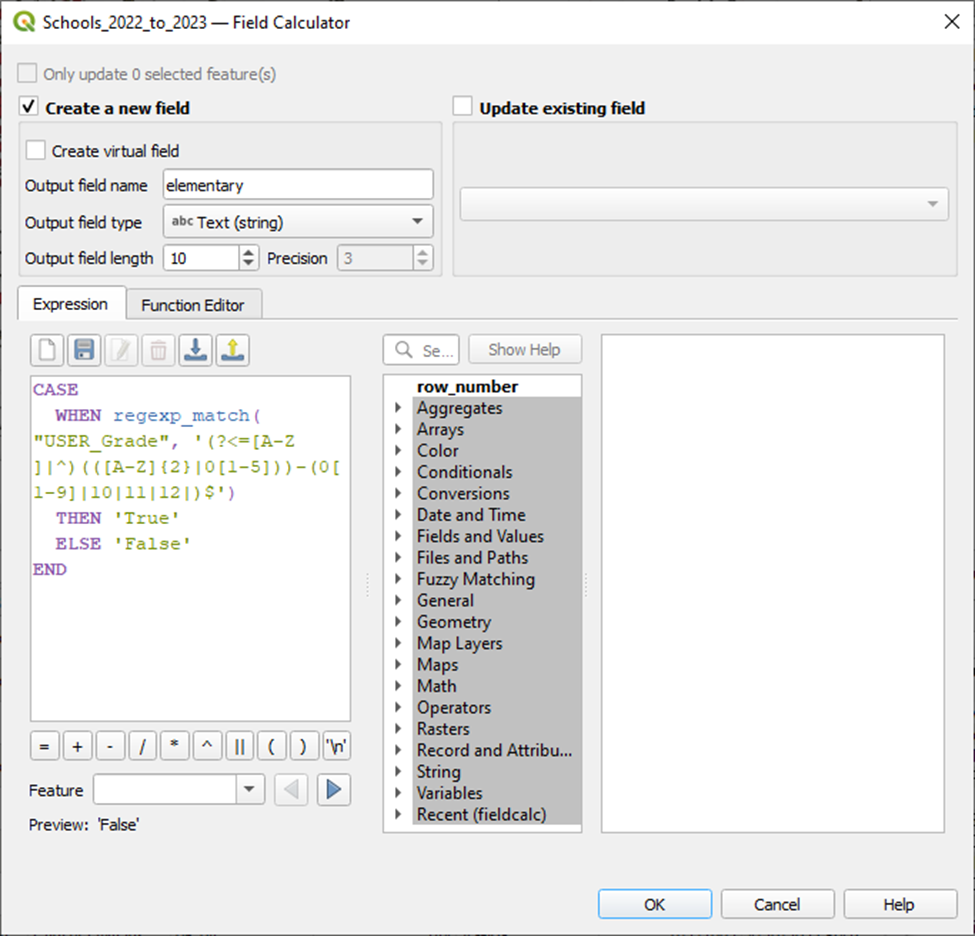Viewport: 975px width, 936px height.
Task: Open the Feature selection combo box
Action: (x=178, y=790)
